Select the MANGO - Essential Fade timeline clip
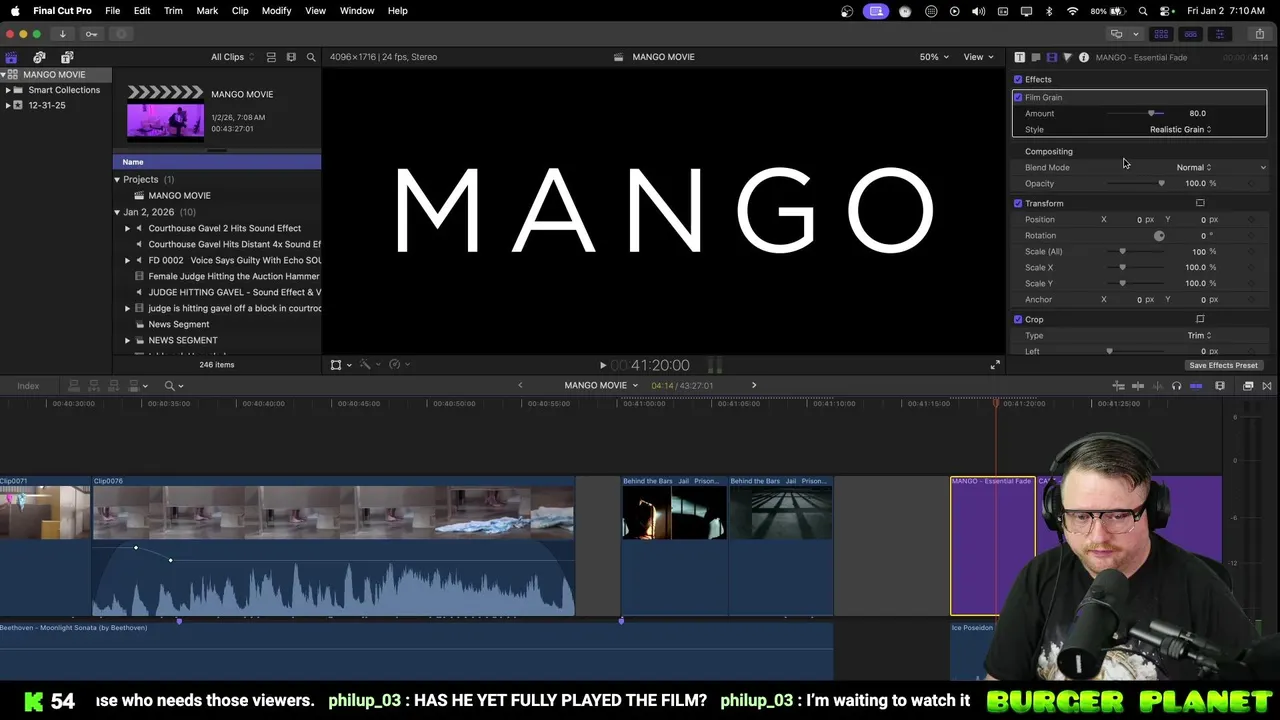 click(992, 546)
